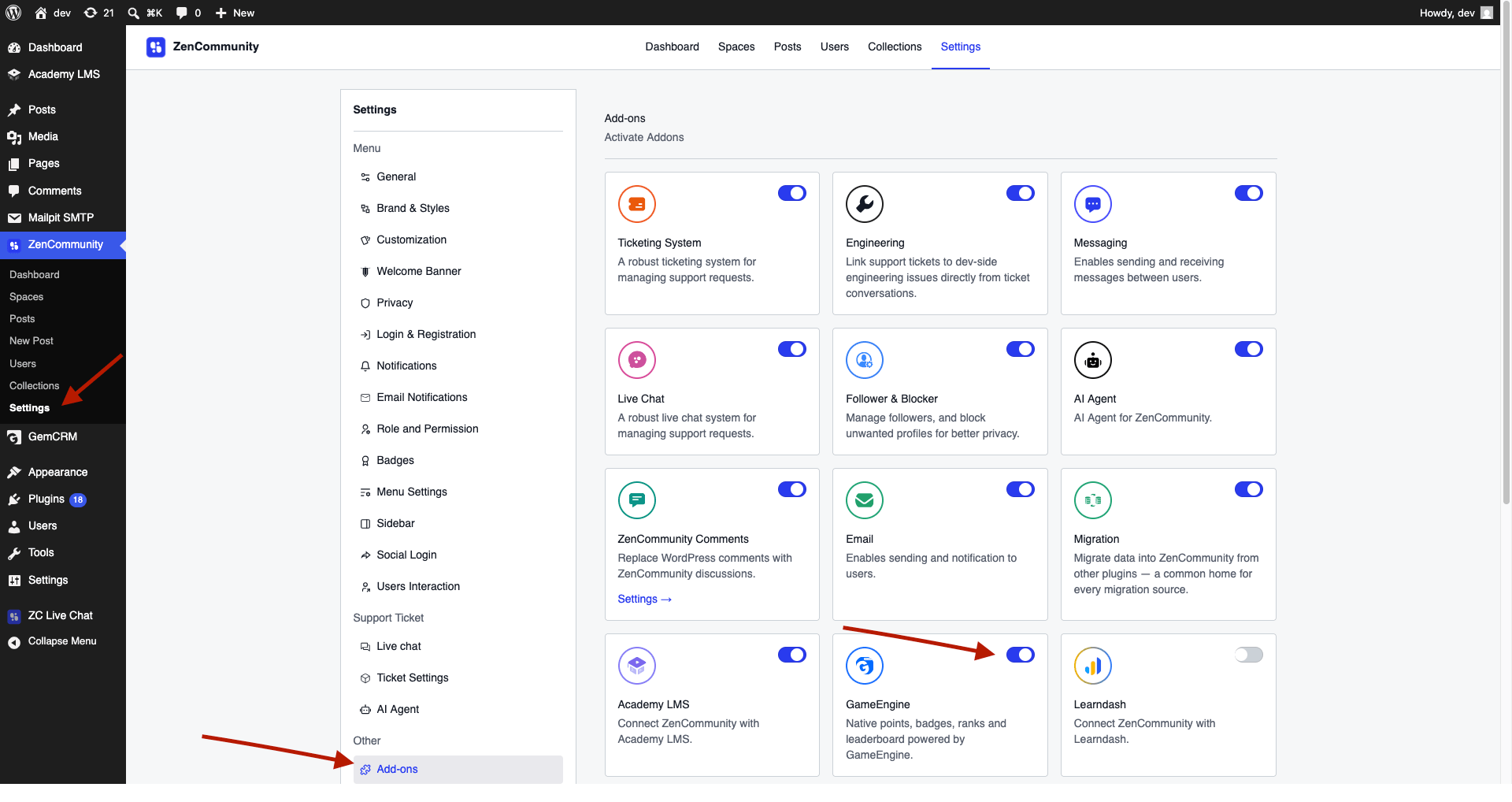Click the Engineering wrench icon
The width and height of the screenshot is (1512, 802).
pos(865,204)
